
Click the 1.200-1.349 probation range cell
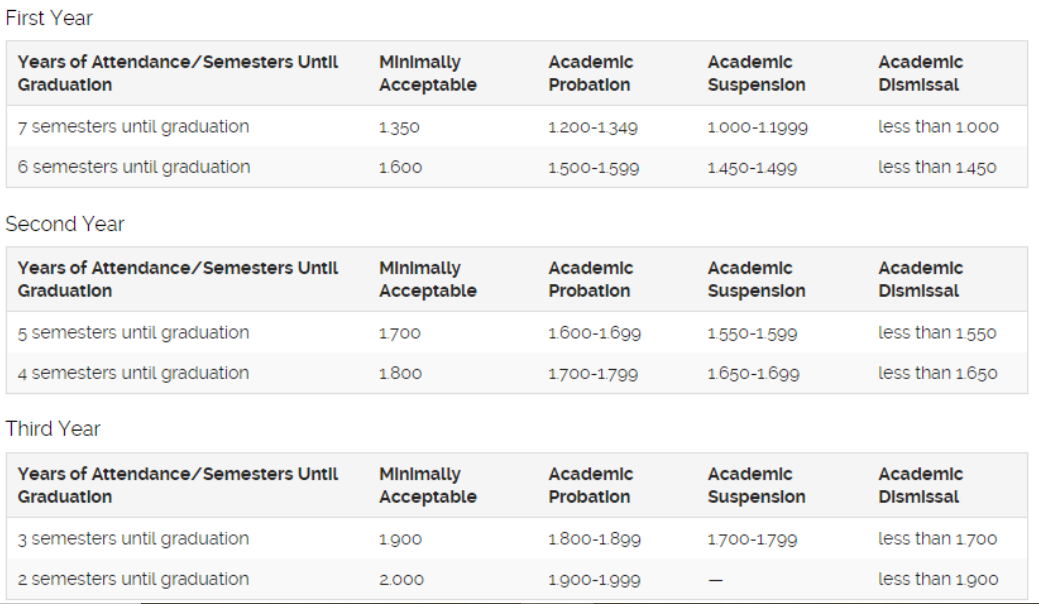593,128
